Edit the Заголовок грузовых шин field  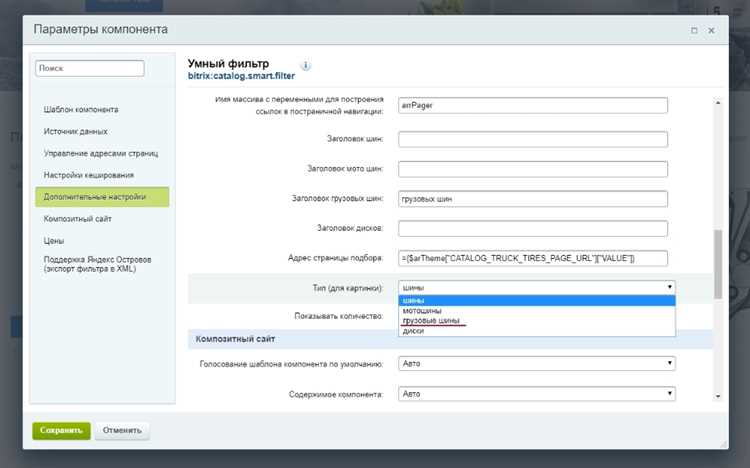pos(533,199)
